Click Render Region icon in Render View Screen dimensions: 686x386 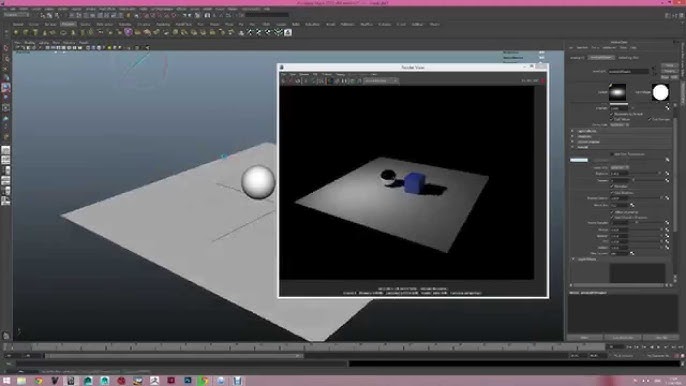pos(290,81)
